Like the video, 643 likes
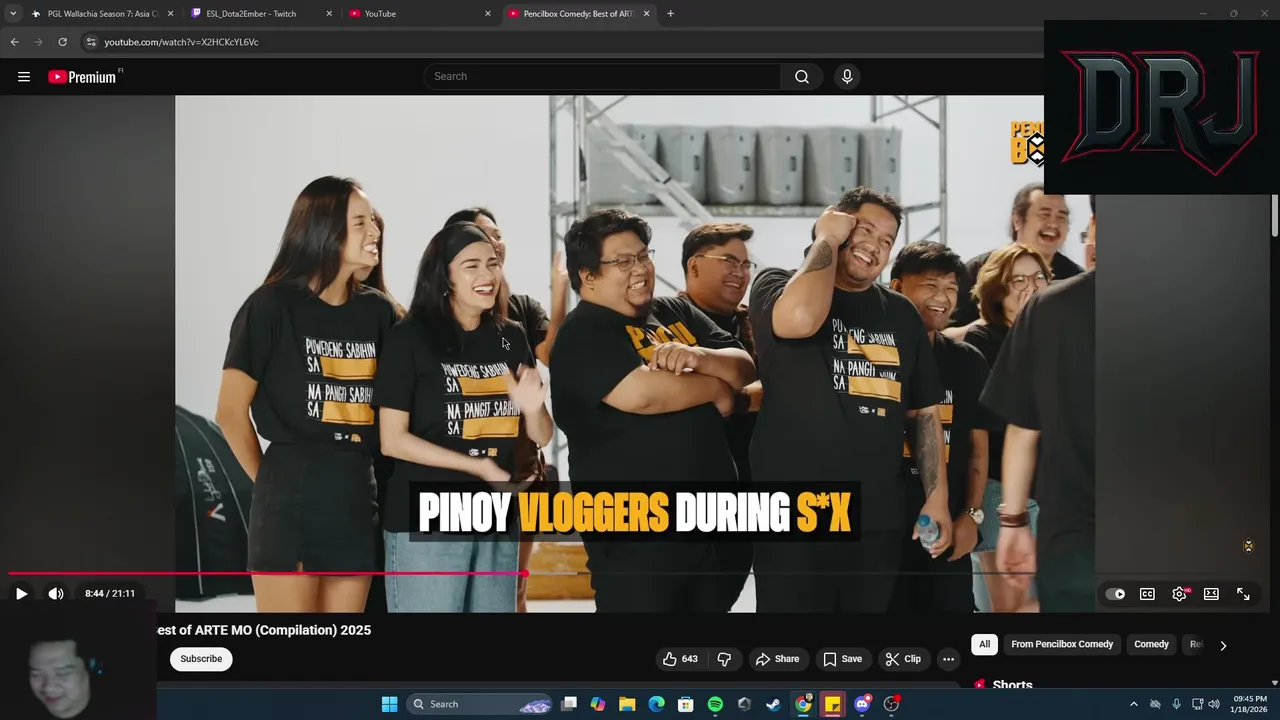 click(x=679, y=659)
